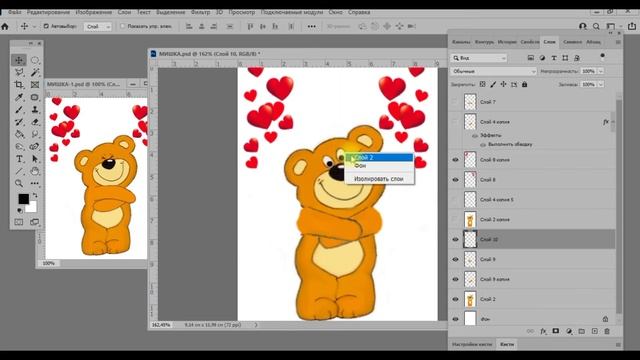Lock image pixels brush icon

493,84
